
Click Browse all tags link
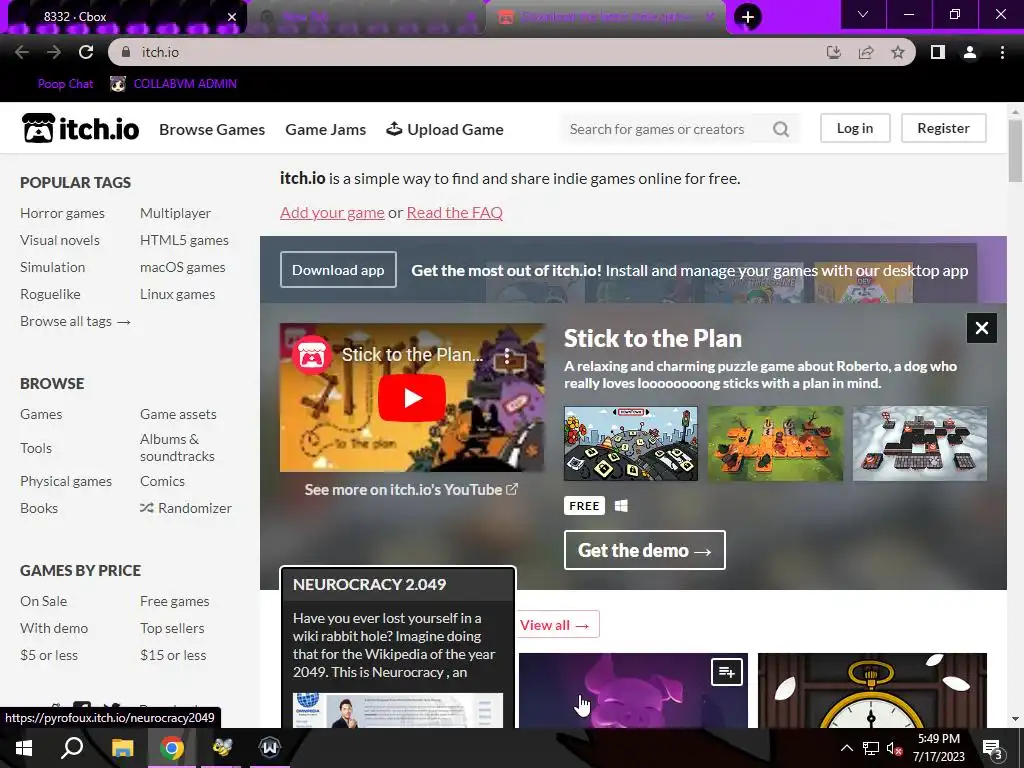point(75,321)
